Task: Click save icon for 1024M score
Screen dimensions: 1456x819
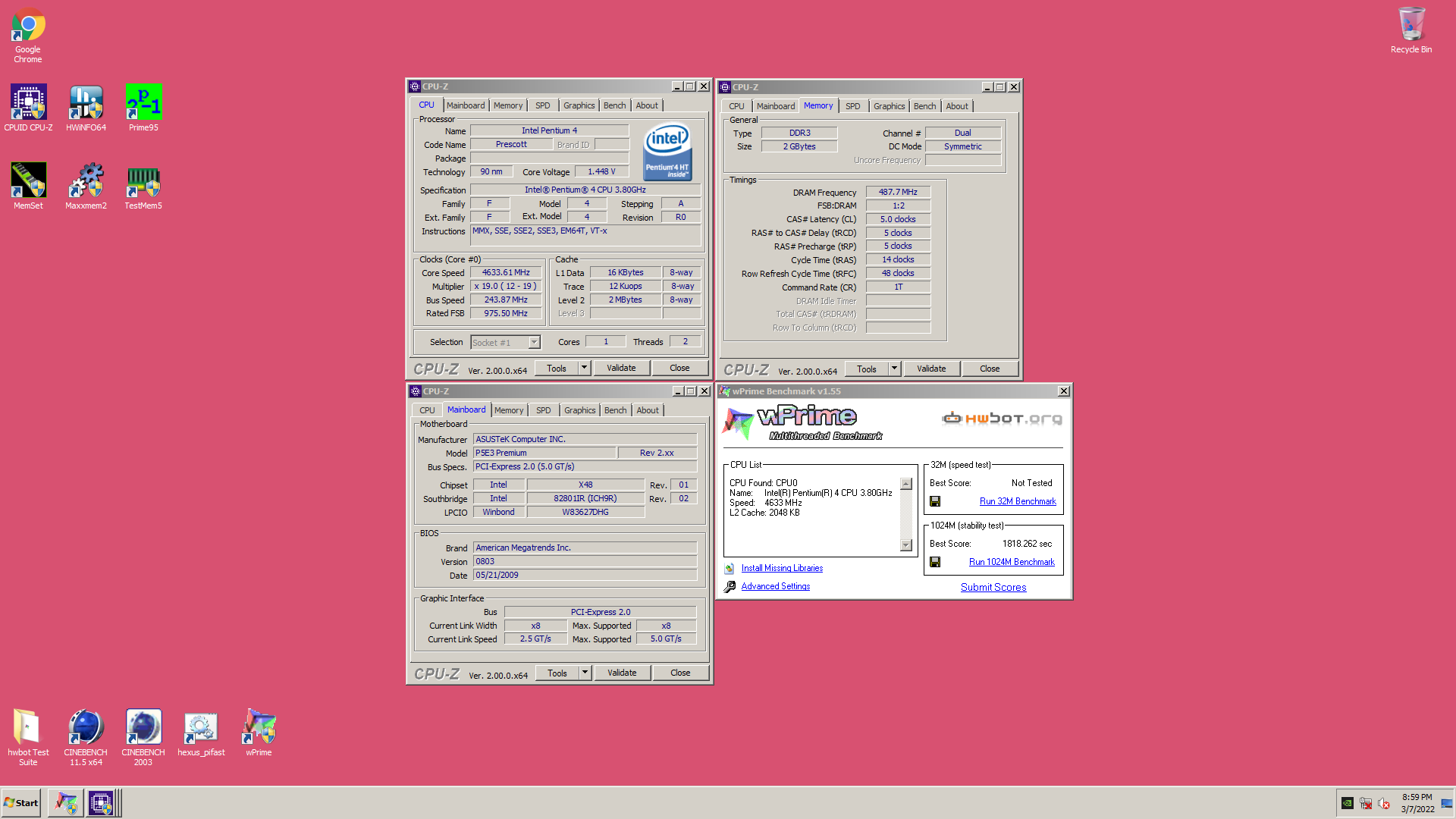Action: click(935, 562)
